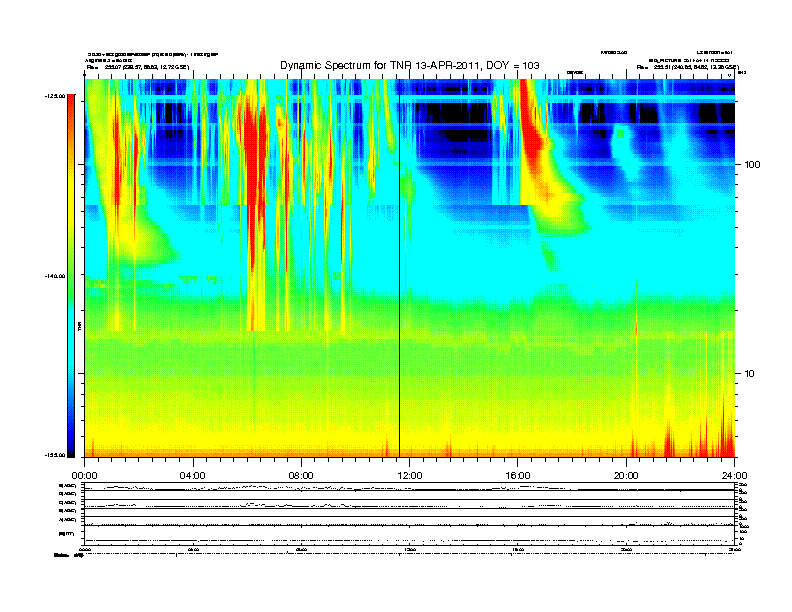The width and height of the screenshot is (792, 612).
Task: Click the -155.00 colorbar value
Action: [55, 455]
